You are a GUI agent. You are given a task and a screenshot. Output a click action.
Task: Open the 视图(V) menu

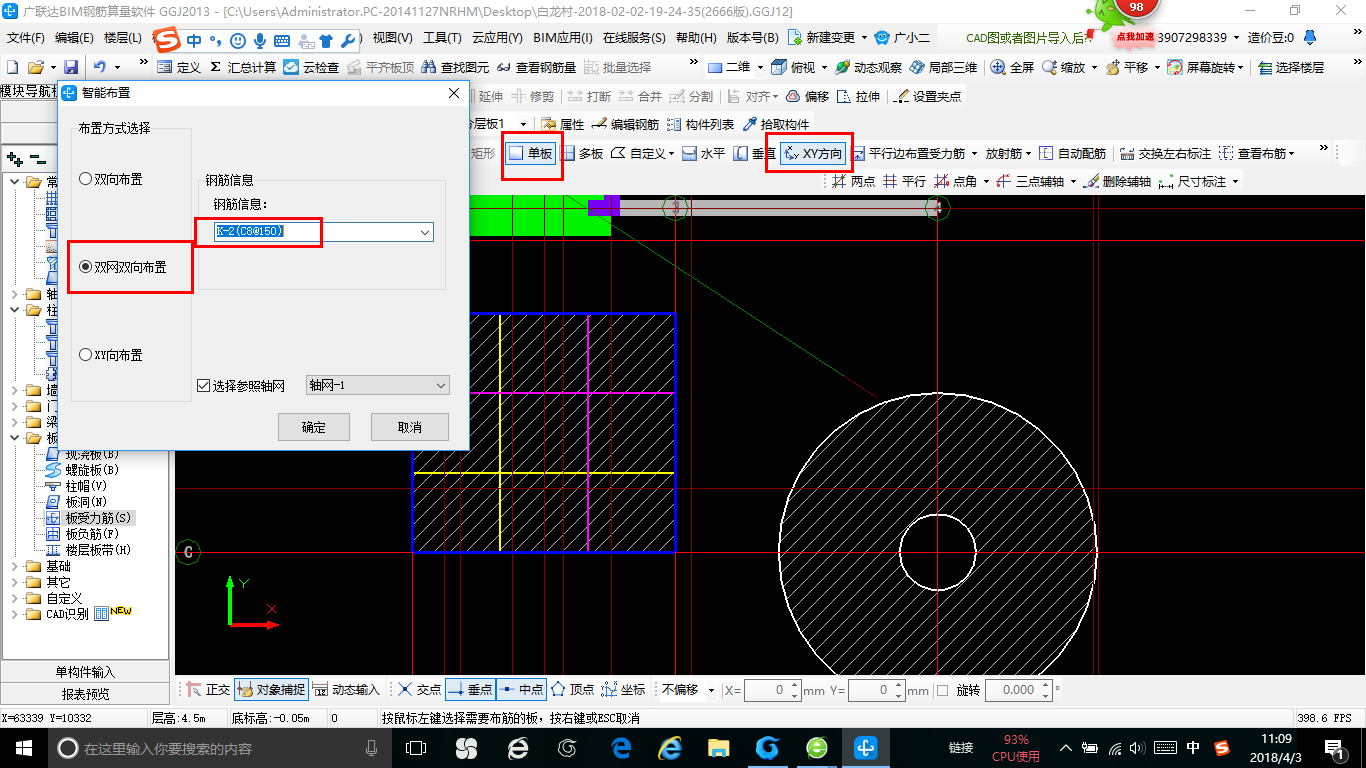(392, 38)
